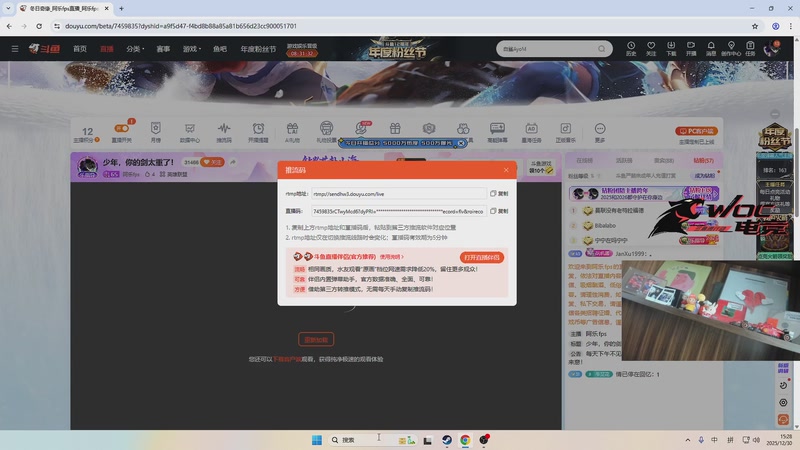This screenshot has width=800, height=450.
Task: Switch to the 钻粉(57) tab
Action: point(703,160)
